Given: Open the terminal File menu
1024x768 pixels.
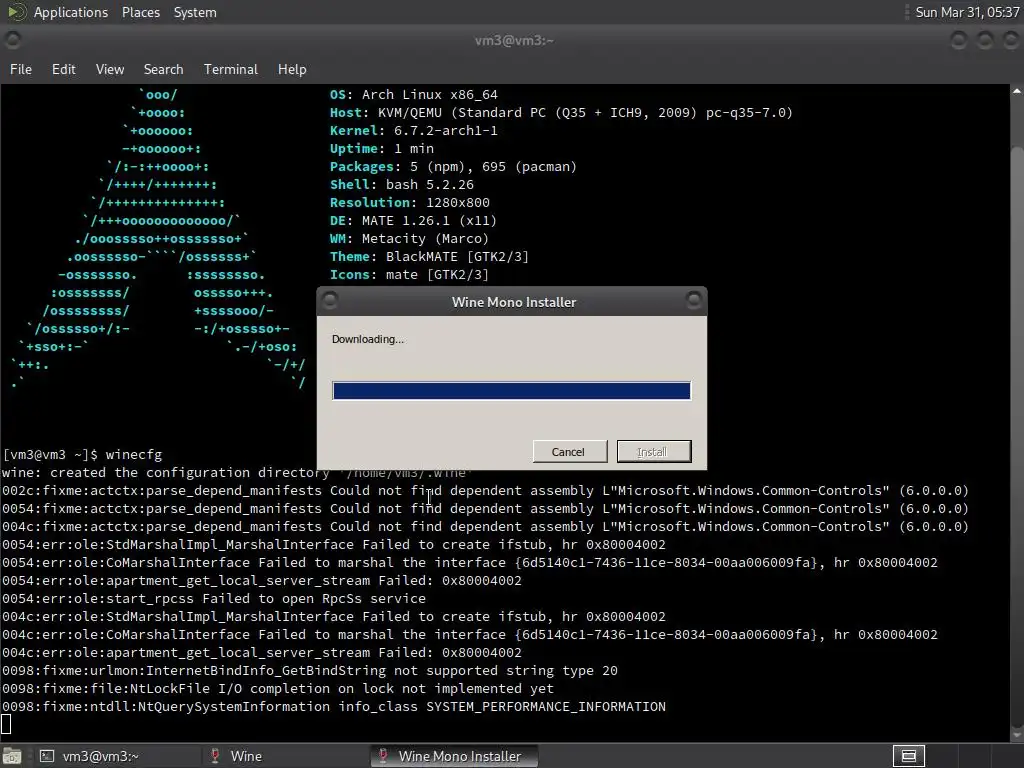Looking at the screenshot, I should click(x=21, y=69).
